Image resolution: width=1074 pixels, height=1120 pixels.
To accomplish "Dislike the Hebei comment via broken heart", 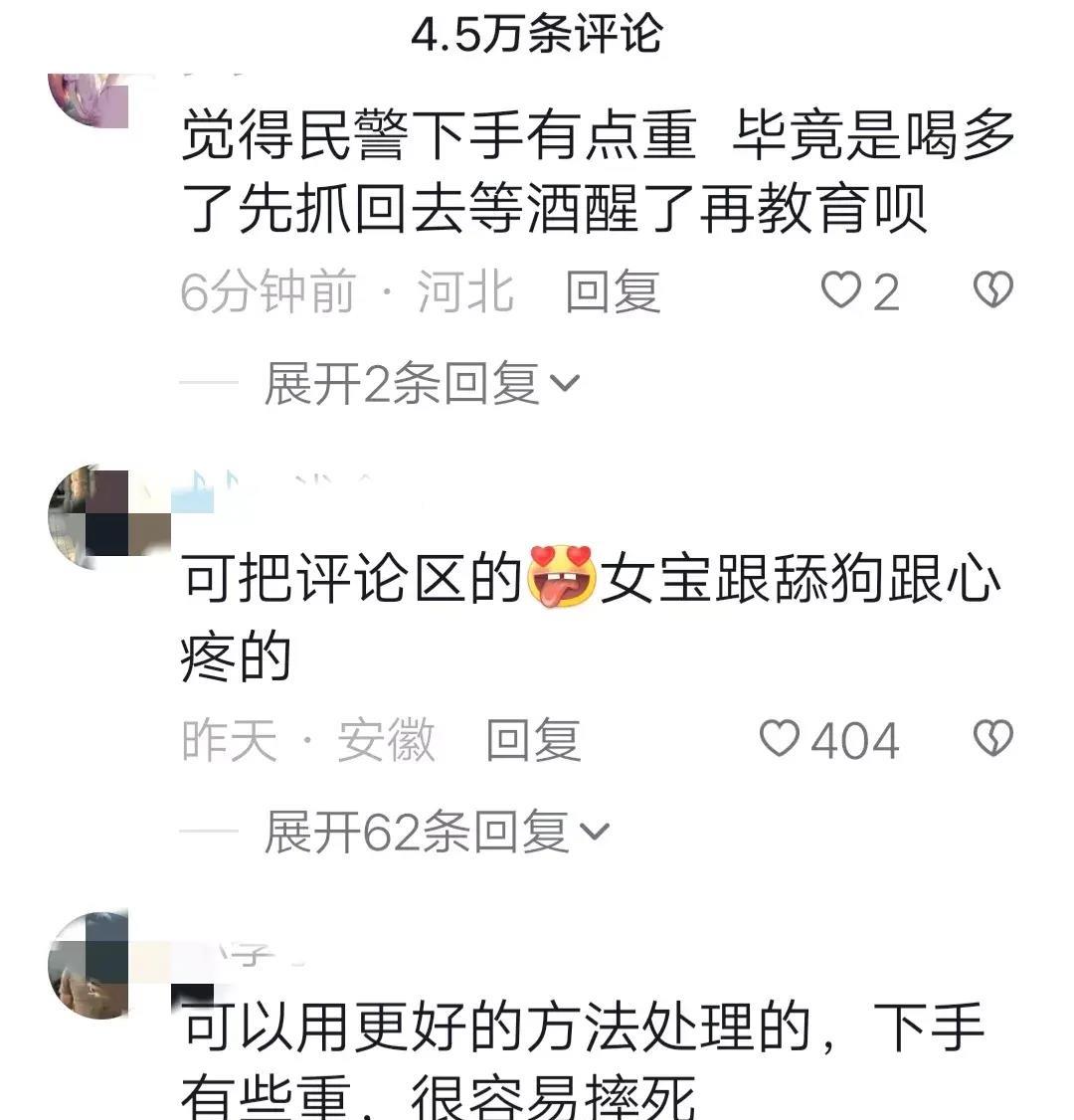I will click(993, 289).
